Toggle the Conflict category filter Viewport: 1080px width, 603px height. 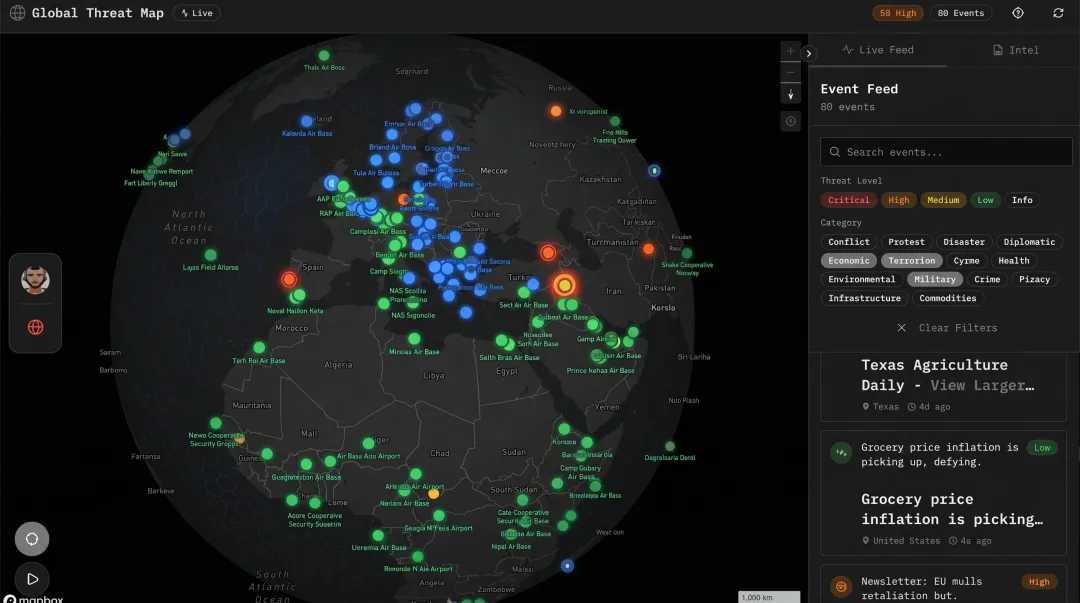pos(849,242)
